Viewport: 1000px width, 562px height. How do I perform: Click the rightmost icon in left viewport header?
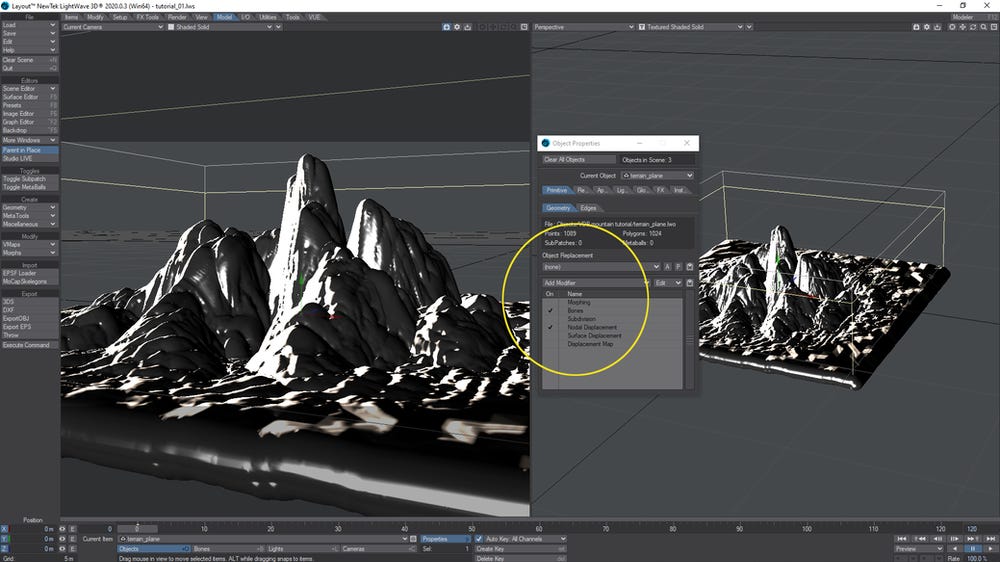click(524, 27)
